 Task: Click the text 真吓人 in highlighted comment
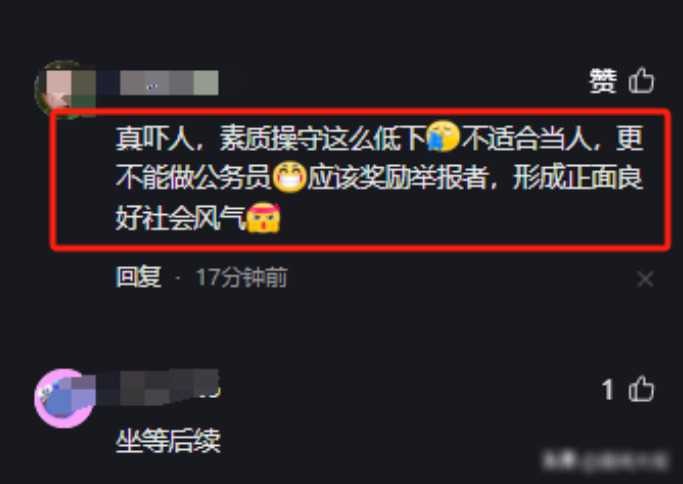click(x=155, y=138)
